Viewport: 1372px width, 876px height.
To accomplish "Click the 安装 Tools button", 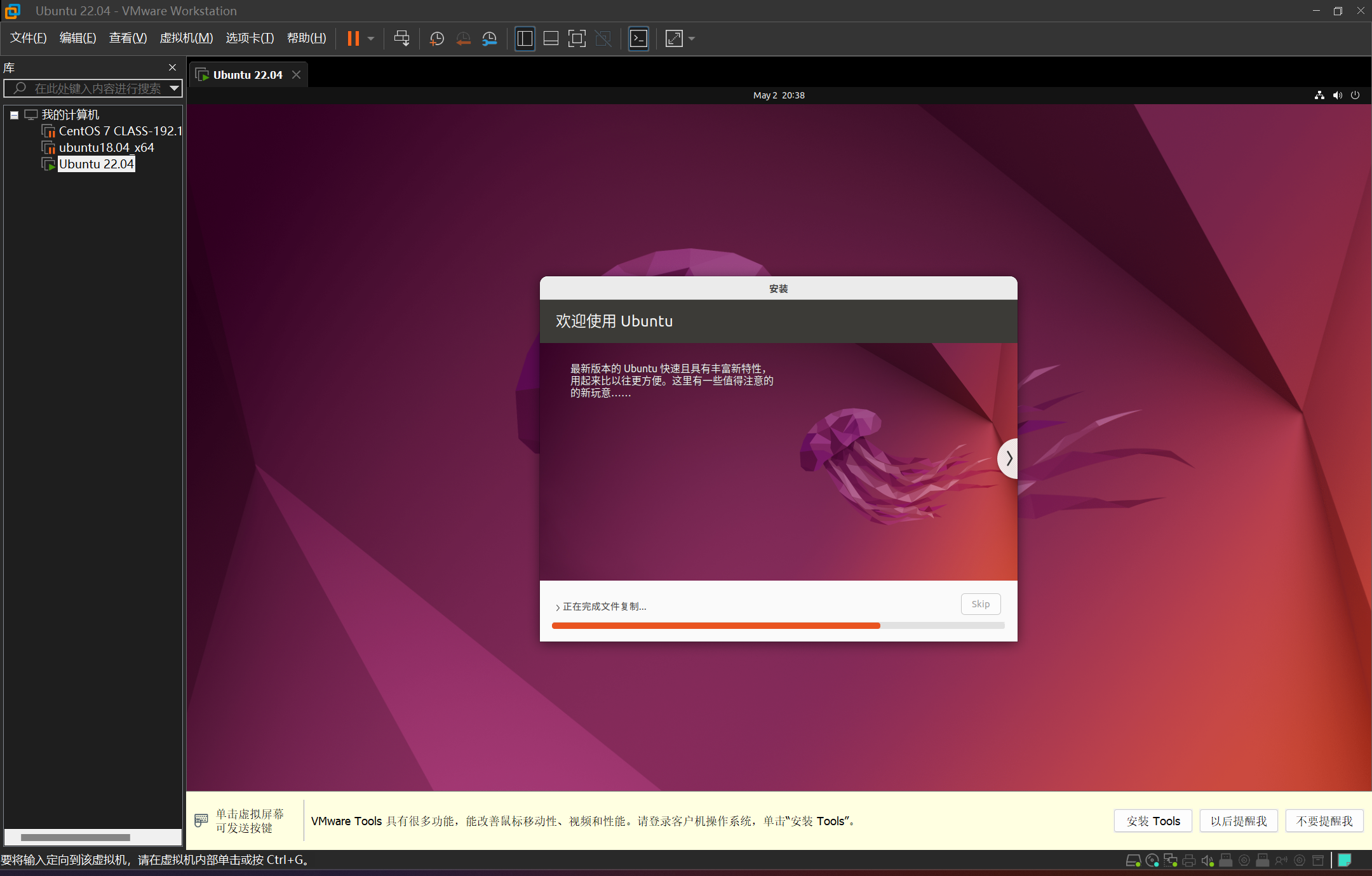I will point(1152,821).
